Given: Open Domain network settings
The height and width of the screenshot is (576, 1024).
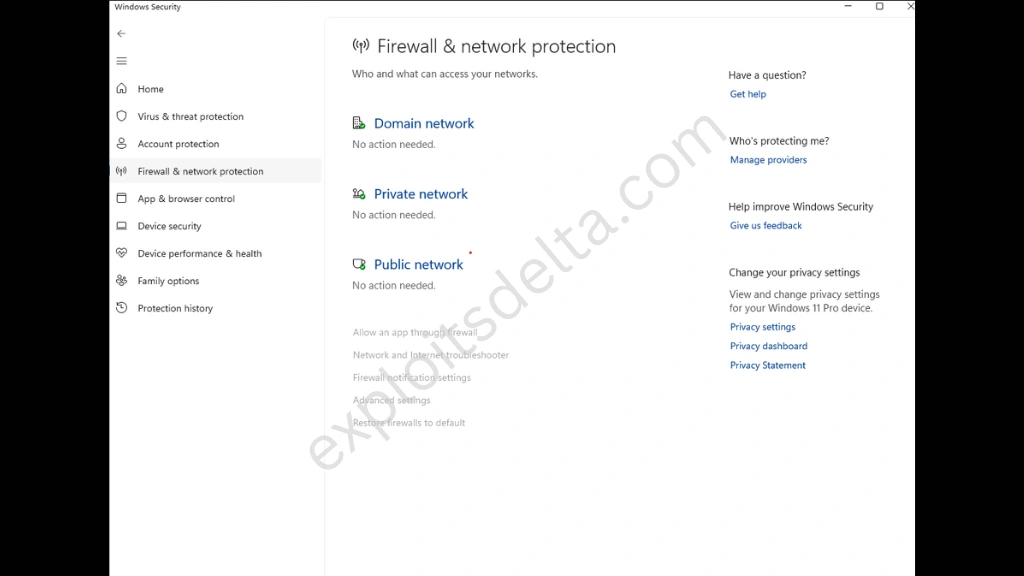Looking at the screenshot, I should click(424, 122).
